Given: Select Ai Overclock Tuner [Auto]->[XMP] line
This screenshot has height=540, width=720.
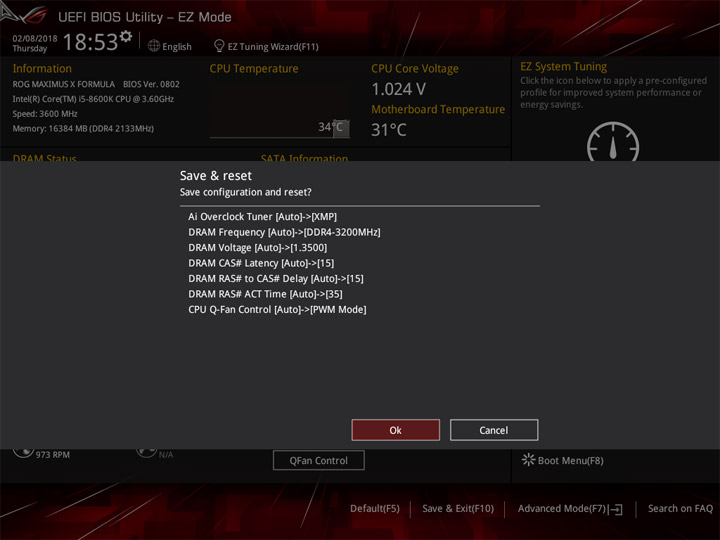Looking at the screenshot, I should pyautogui.click(x=262, y=216).
